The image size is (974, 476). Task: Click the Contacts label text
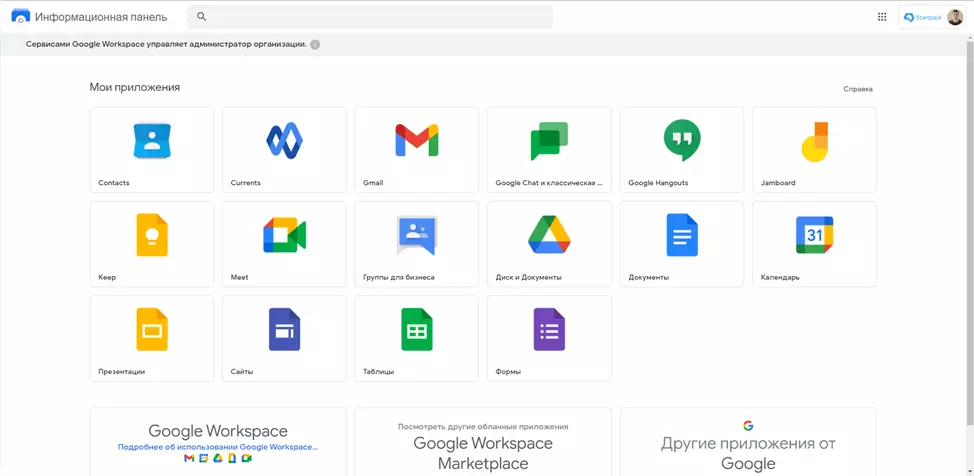(114, 183)
